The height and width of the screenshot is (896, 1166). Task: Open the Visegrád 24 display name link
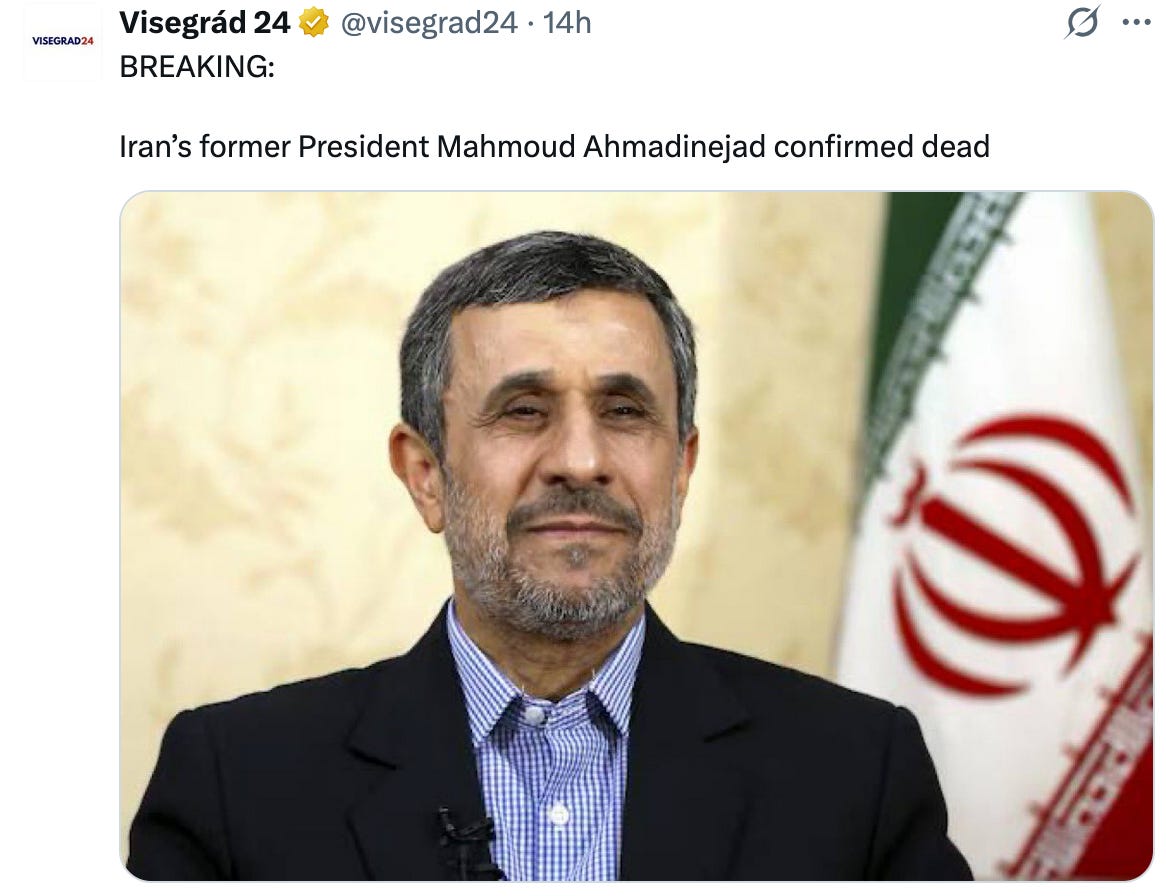pos(204,23)
